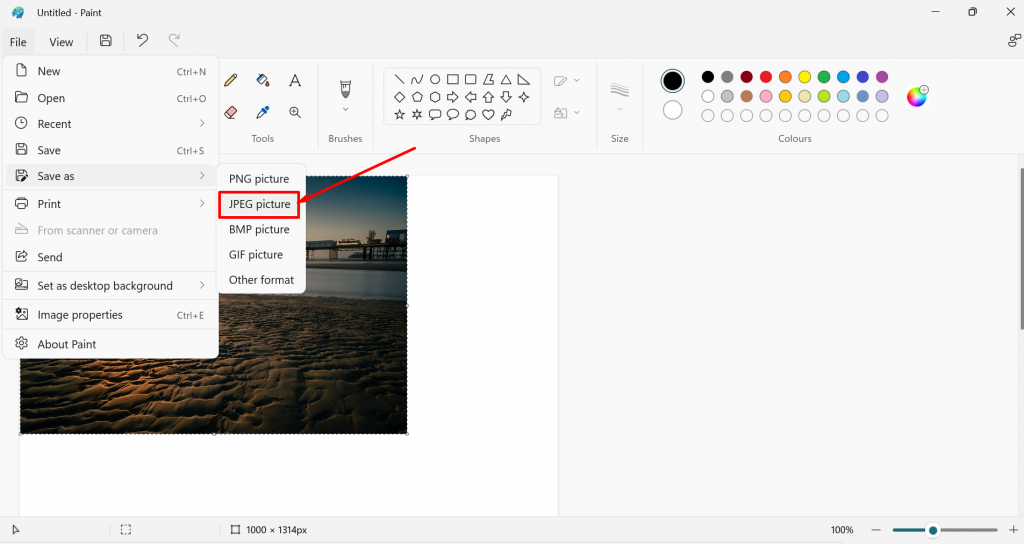
Task: Click the zoom slider handle
Action: pos(933,530)
